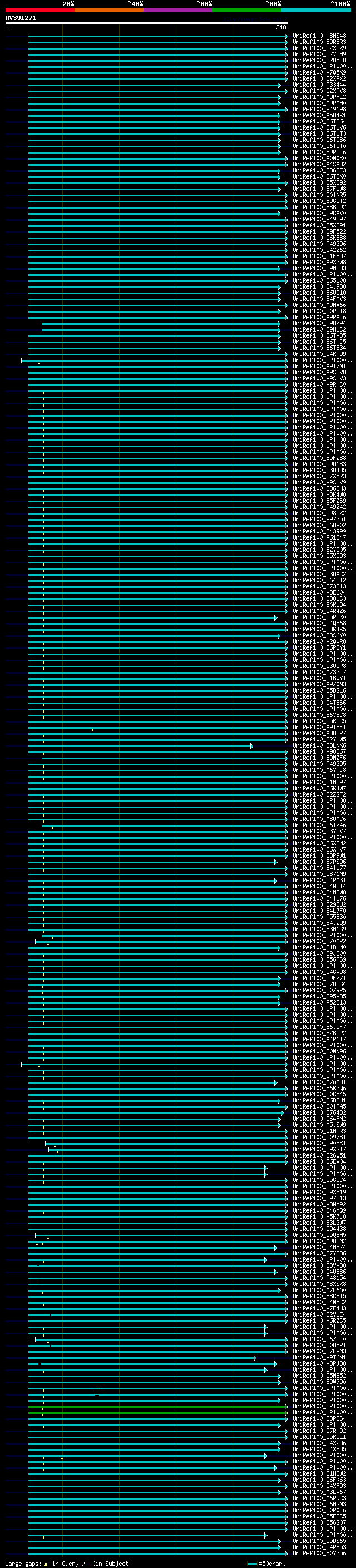Click hit label UniRef100_Q285L8
Image resolution: width=356 pixels, height=1568 pixels.
click(x=319, y=60)
